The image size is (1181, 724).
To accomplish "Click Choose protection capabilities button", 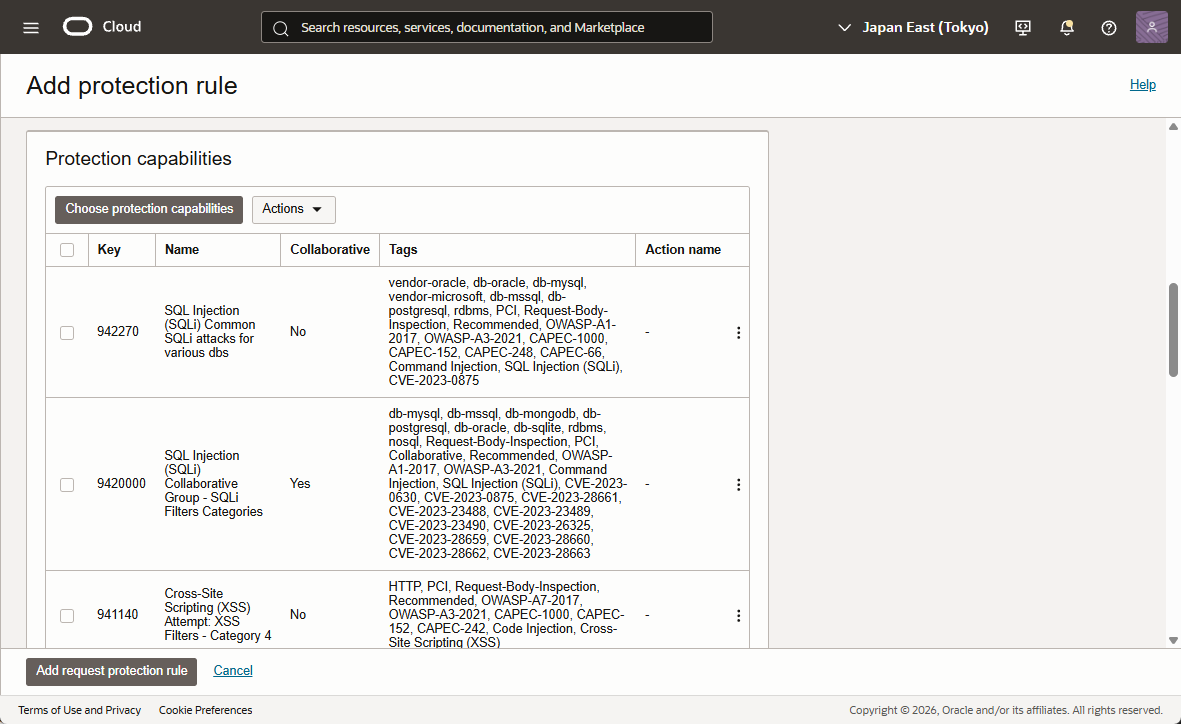I will tap(149, 209).
